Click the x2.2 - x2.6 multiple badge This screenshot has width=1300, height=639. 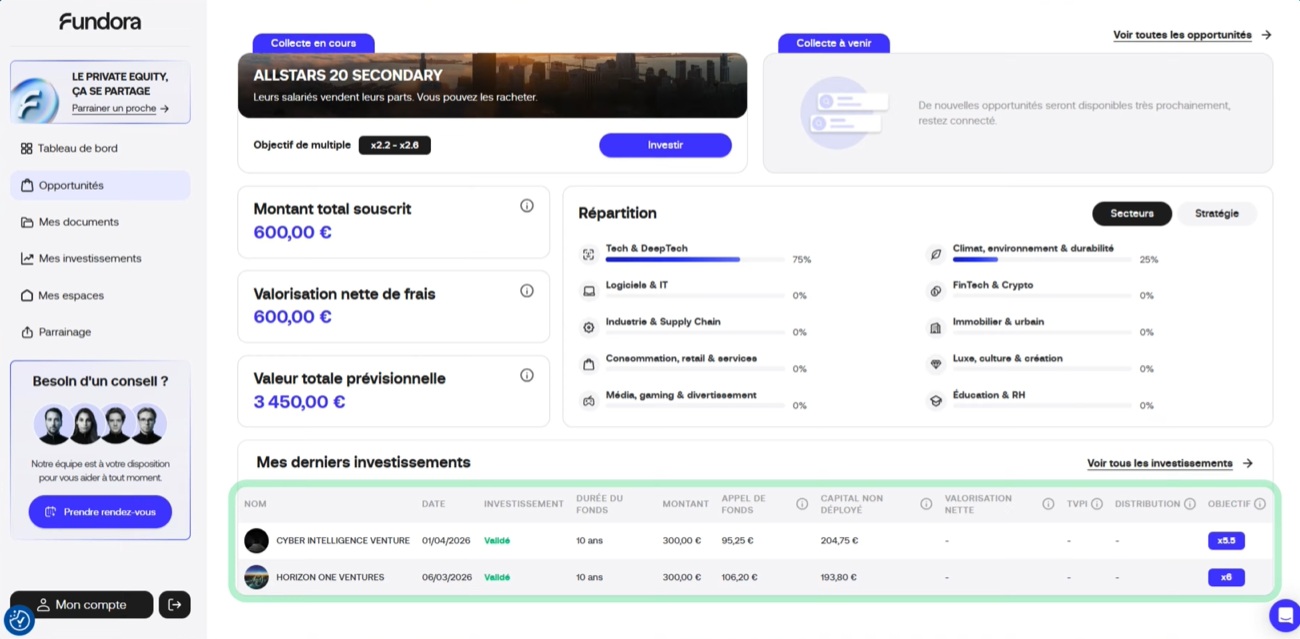(395, 145)
